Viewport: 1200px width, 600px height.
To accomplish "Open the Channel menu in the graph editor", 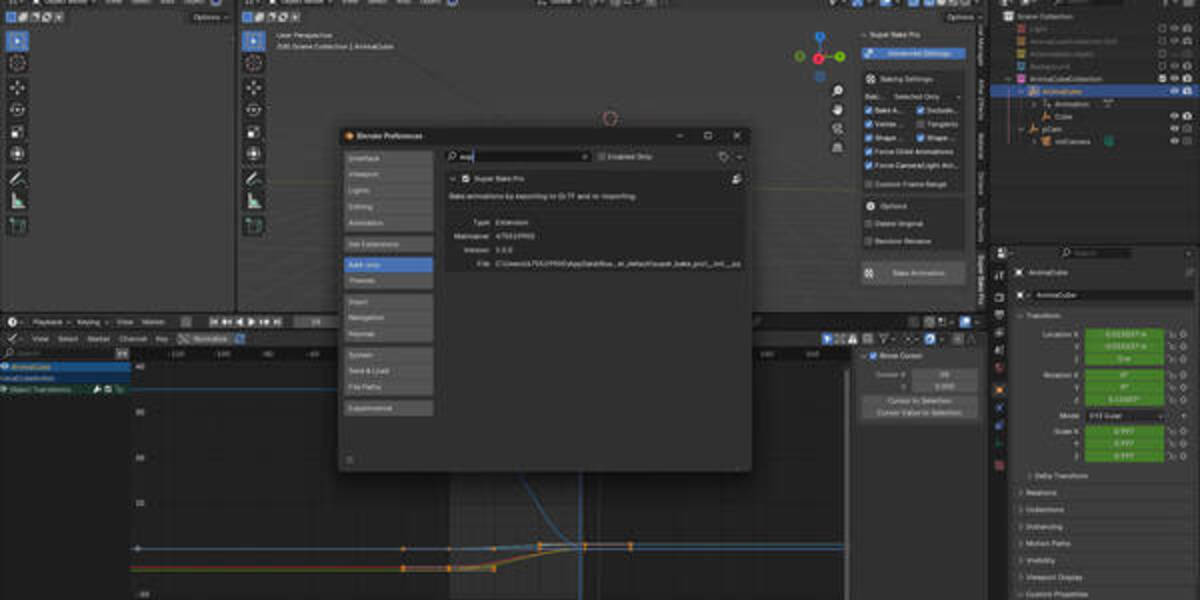I will [133, 339].
